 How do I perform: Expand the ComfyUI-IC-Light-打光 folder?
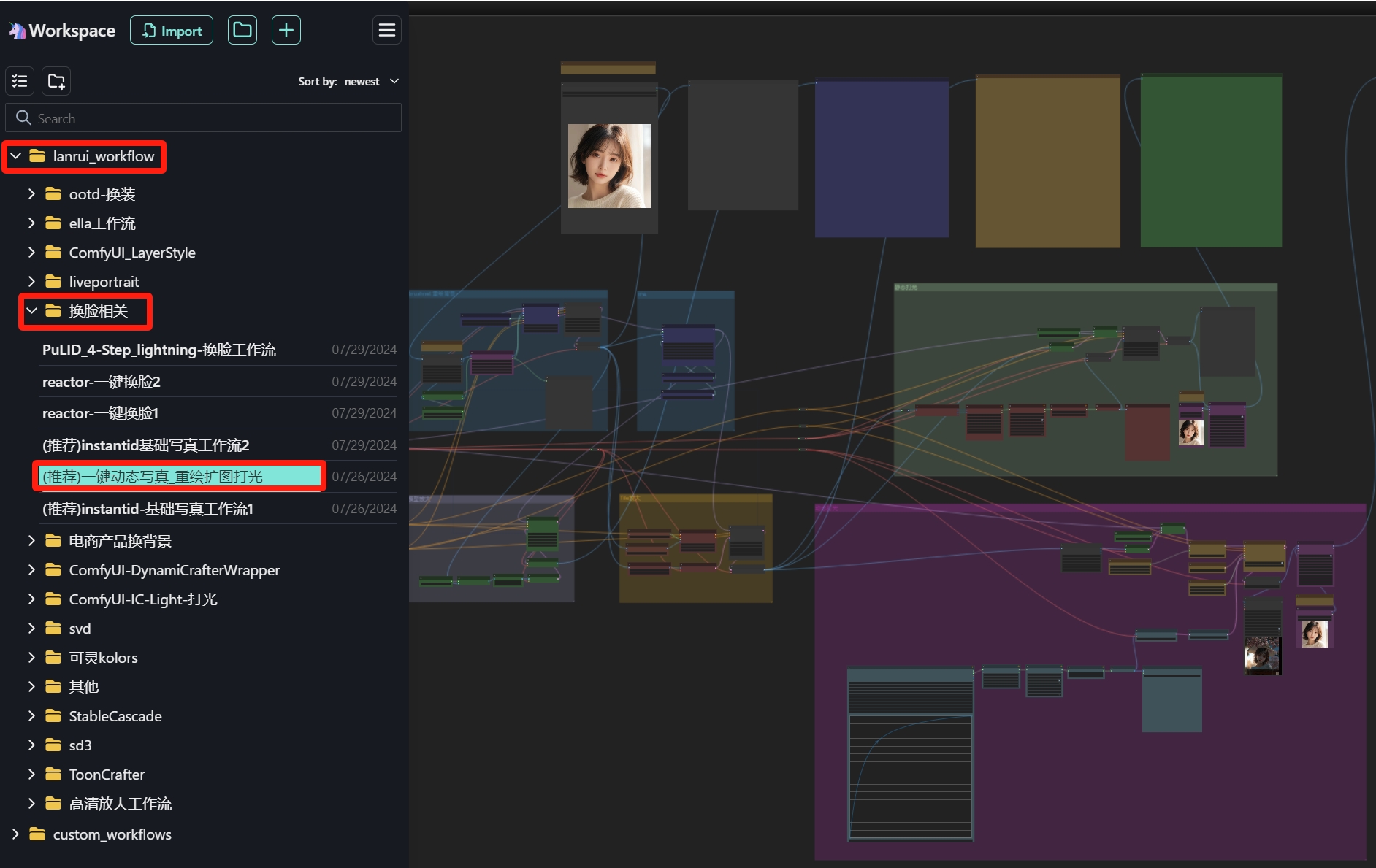point(31,599)
